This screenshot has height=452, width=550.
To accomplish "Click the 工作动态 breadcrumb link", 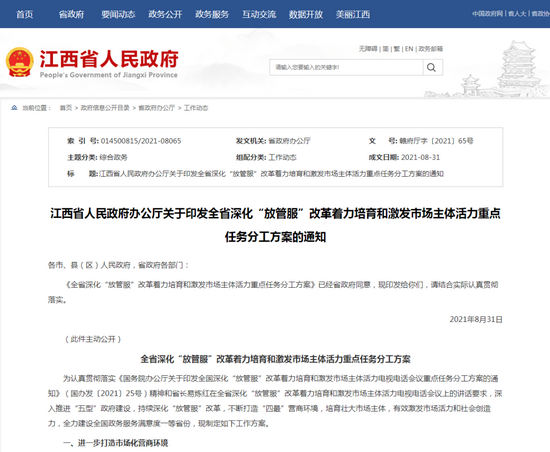I will (196, 108).
